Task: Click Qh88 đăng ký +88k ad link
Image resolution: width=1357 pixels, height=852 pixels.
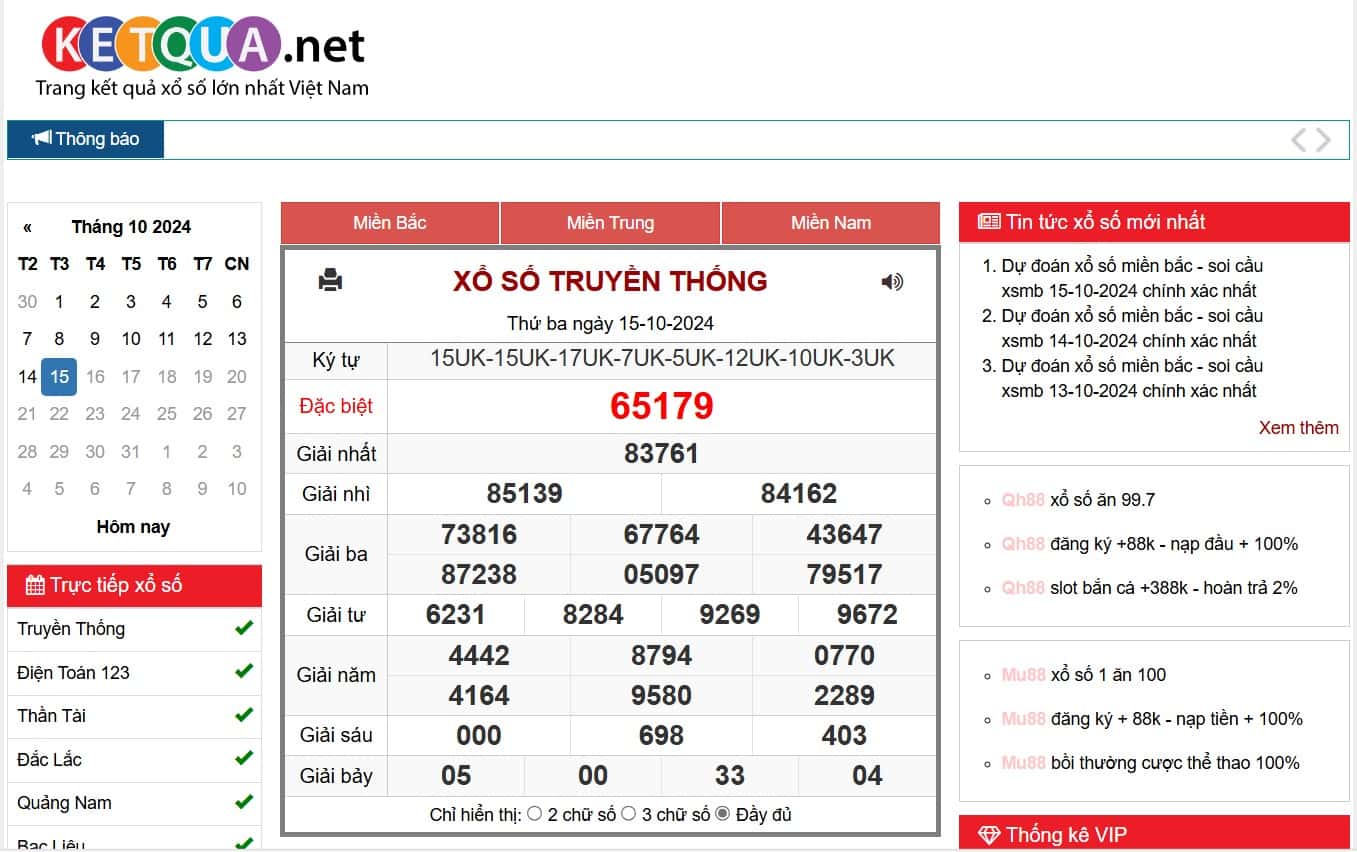Action: [1149, 544]
